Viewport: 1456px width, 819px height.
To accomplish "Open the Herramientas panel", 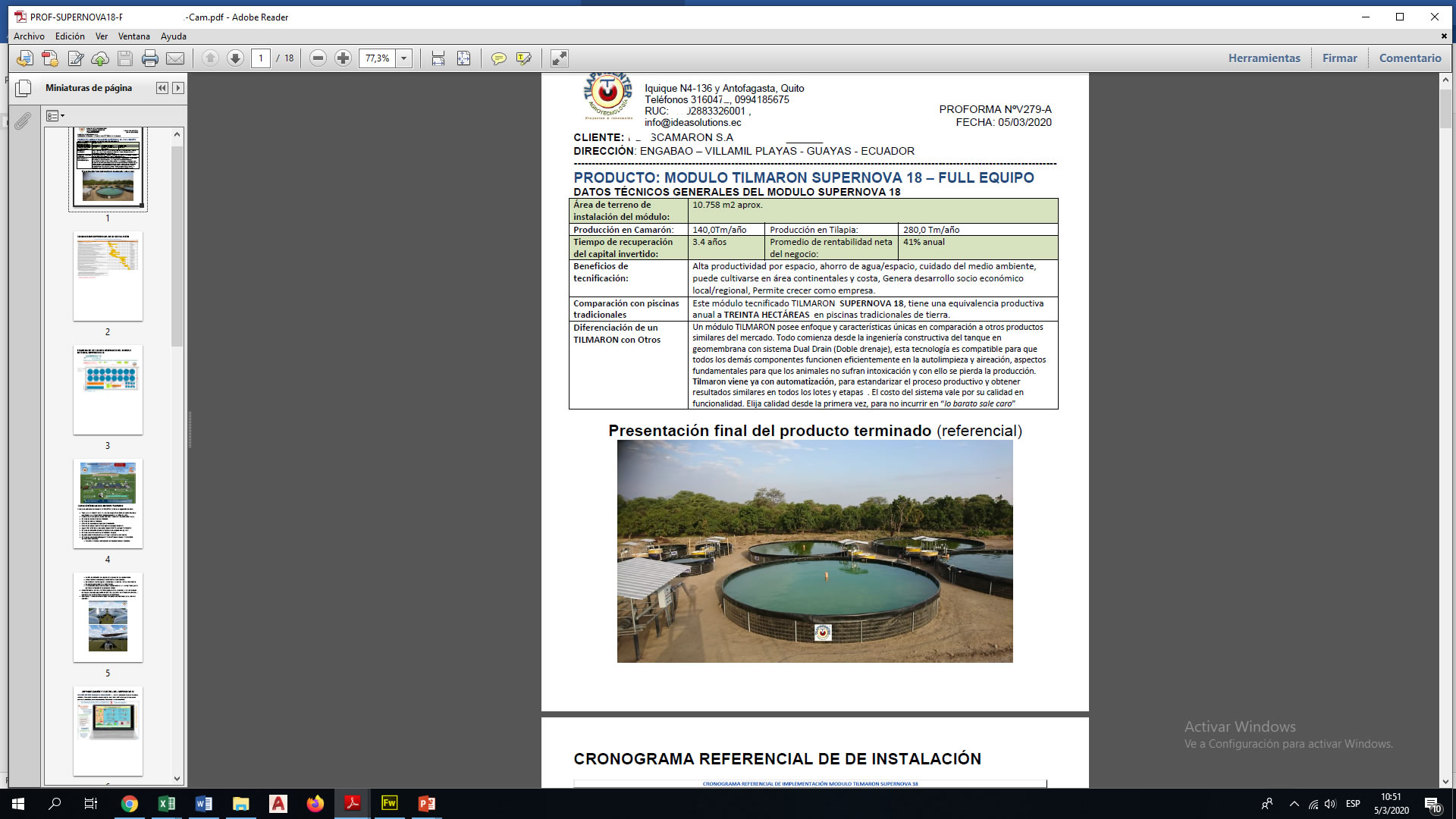I will (1264, 58).
